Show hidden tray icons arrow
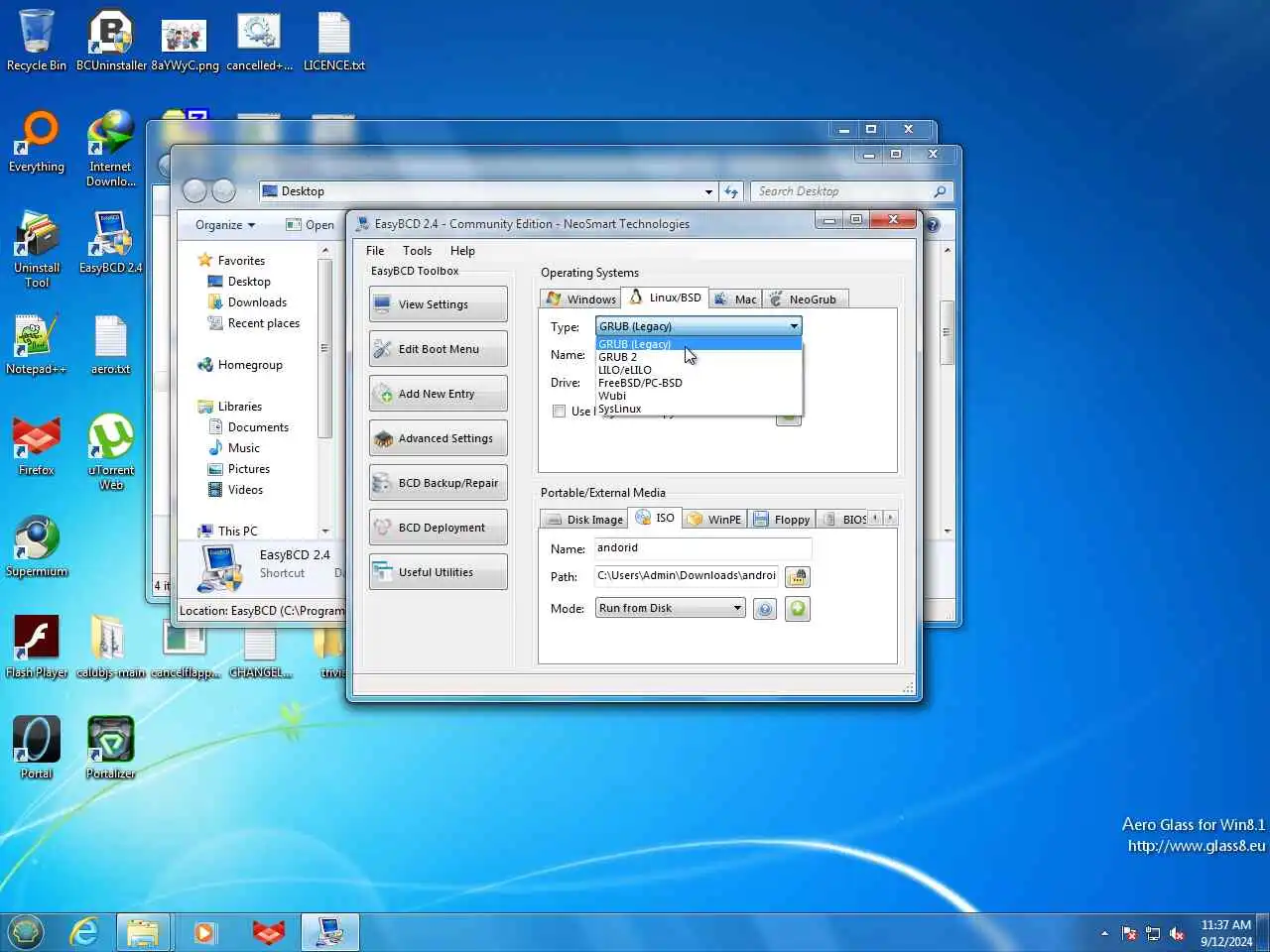Viewport: 1270px width, 952px height. click(x=1104, y=933)
